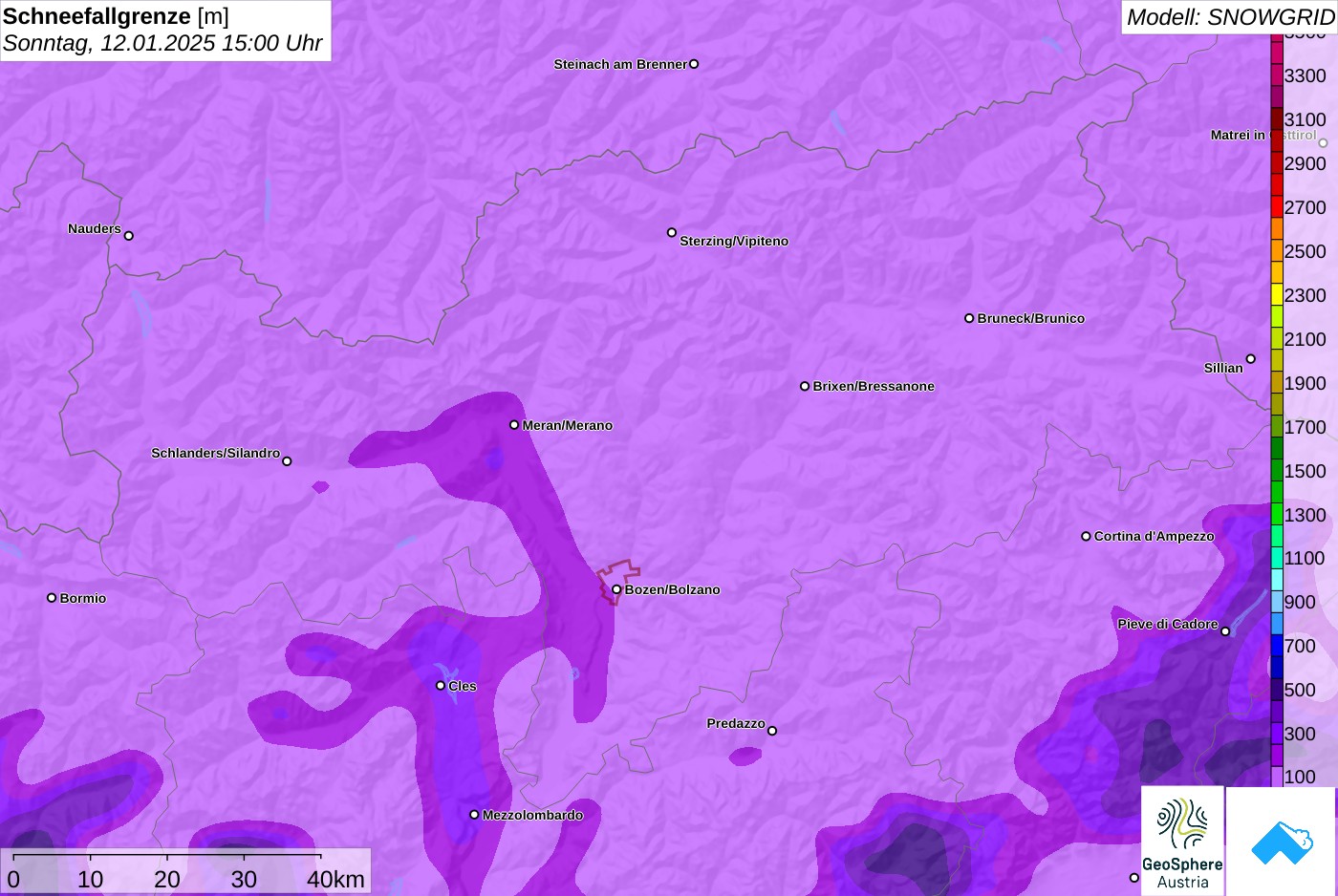Viewport: 1338px width, 896px height.
Task: Click the yellow 2300 legend color
Action: click(1277, 295)
